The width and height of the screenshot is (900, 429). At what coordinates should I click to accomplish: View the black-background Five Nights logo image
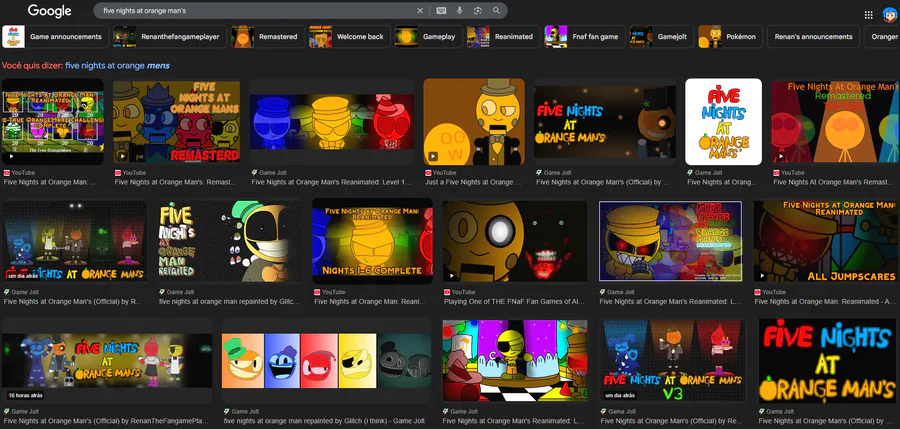point(827,361)
